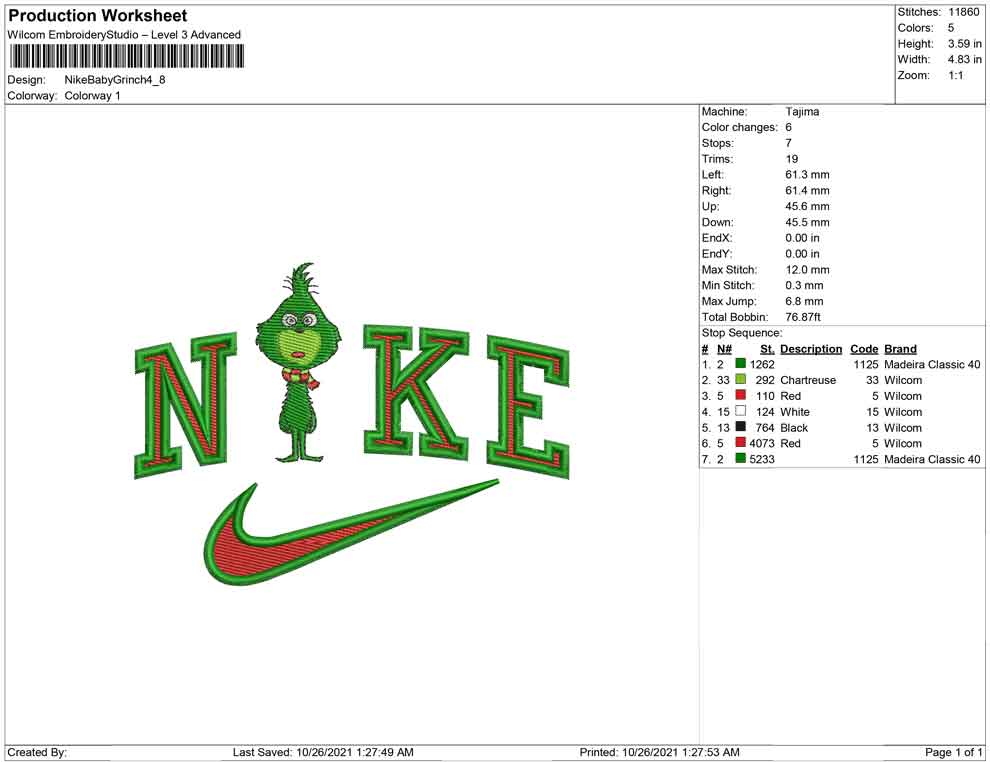Click the red Nike swoosh embroidery

(x=350, y=534)
